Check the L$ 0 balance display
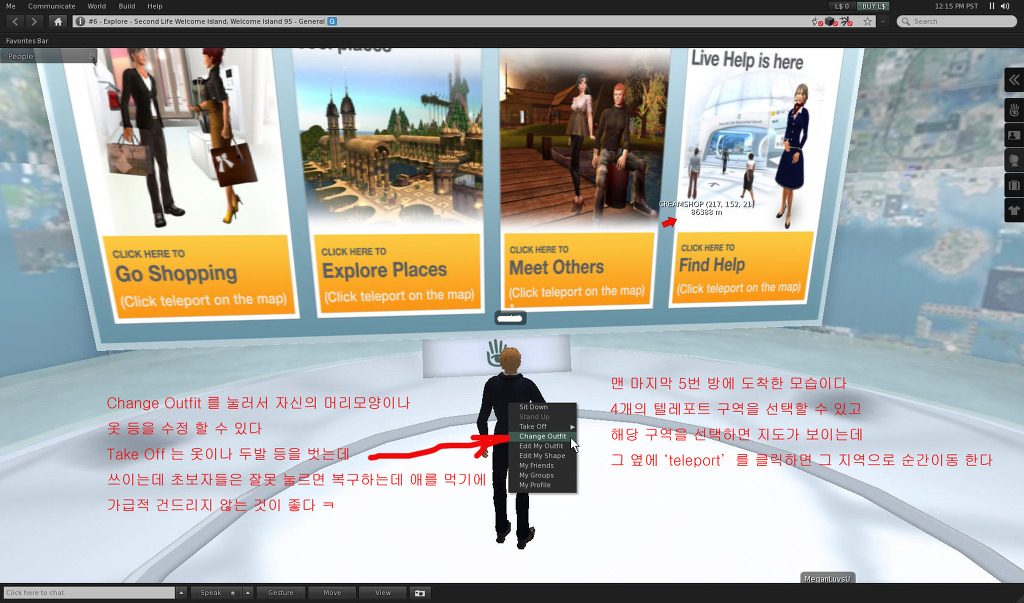Image resolution: width=1024 pixels, height=603 pixels. [842, 6]
